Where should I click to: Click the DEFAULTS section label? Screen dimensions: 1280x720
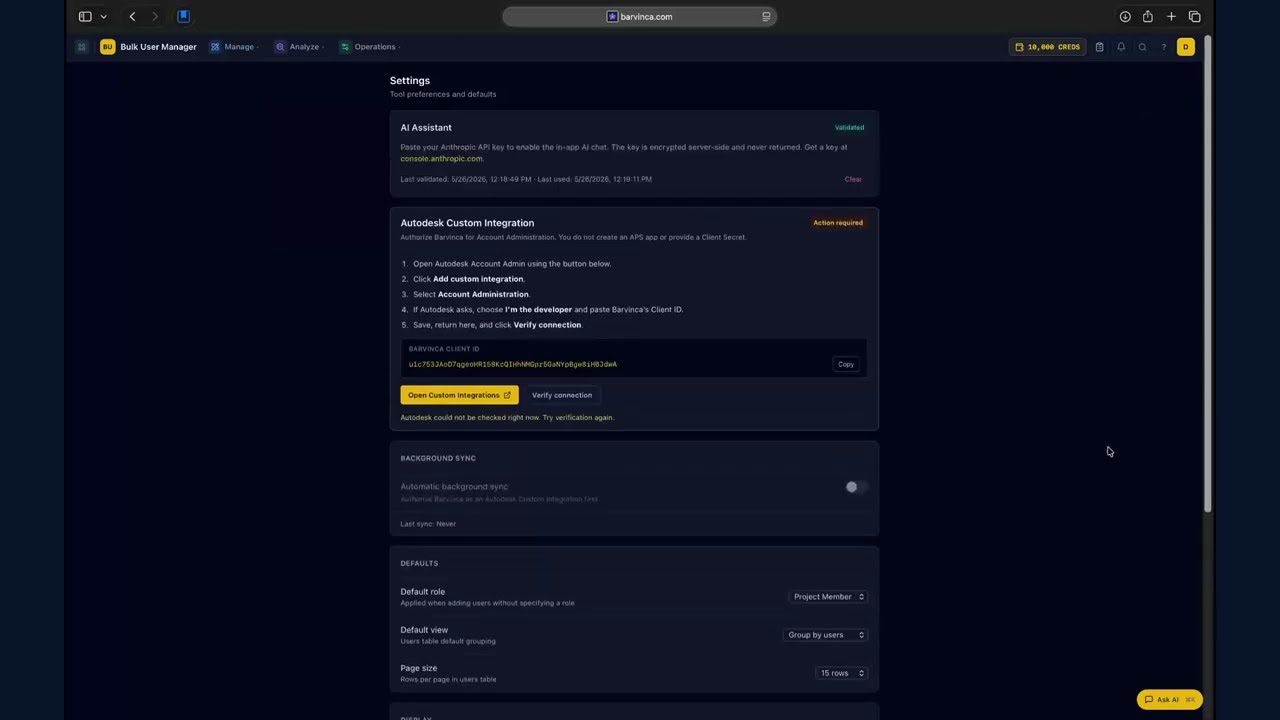coord(419,563)
